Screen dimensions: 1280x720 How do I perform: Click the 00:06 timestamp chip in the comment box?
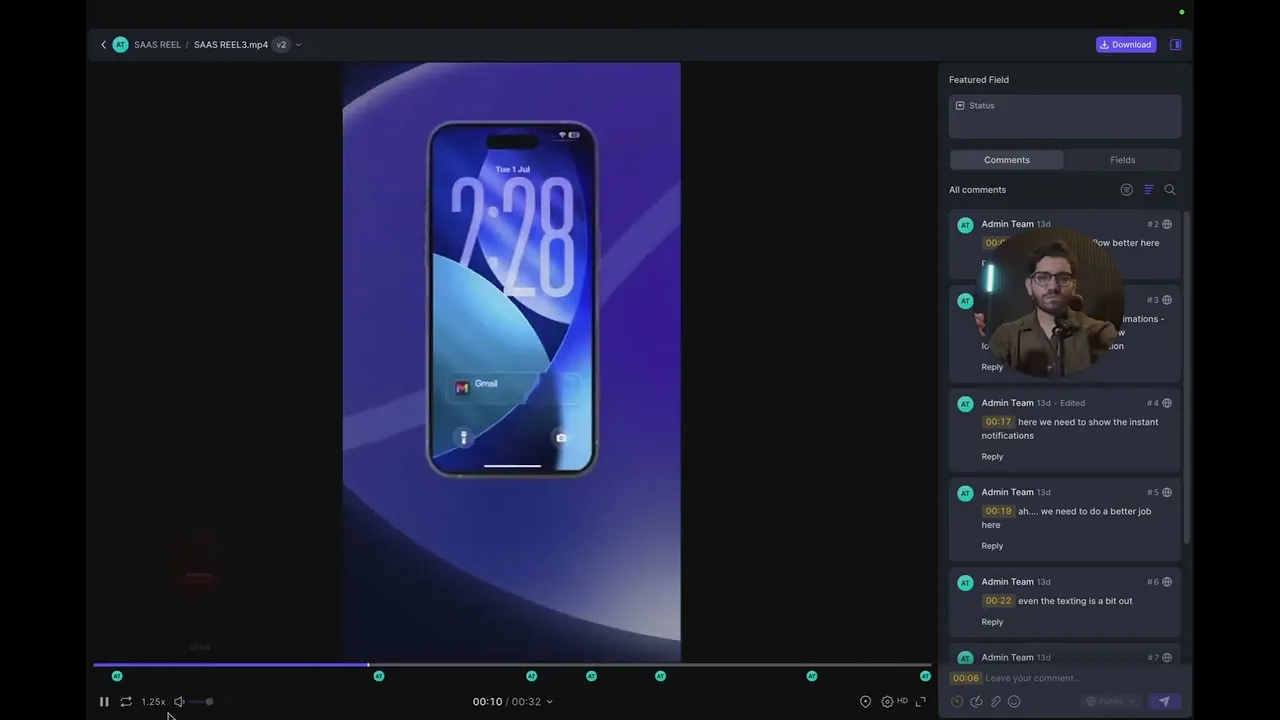[x=966, y=678]
